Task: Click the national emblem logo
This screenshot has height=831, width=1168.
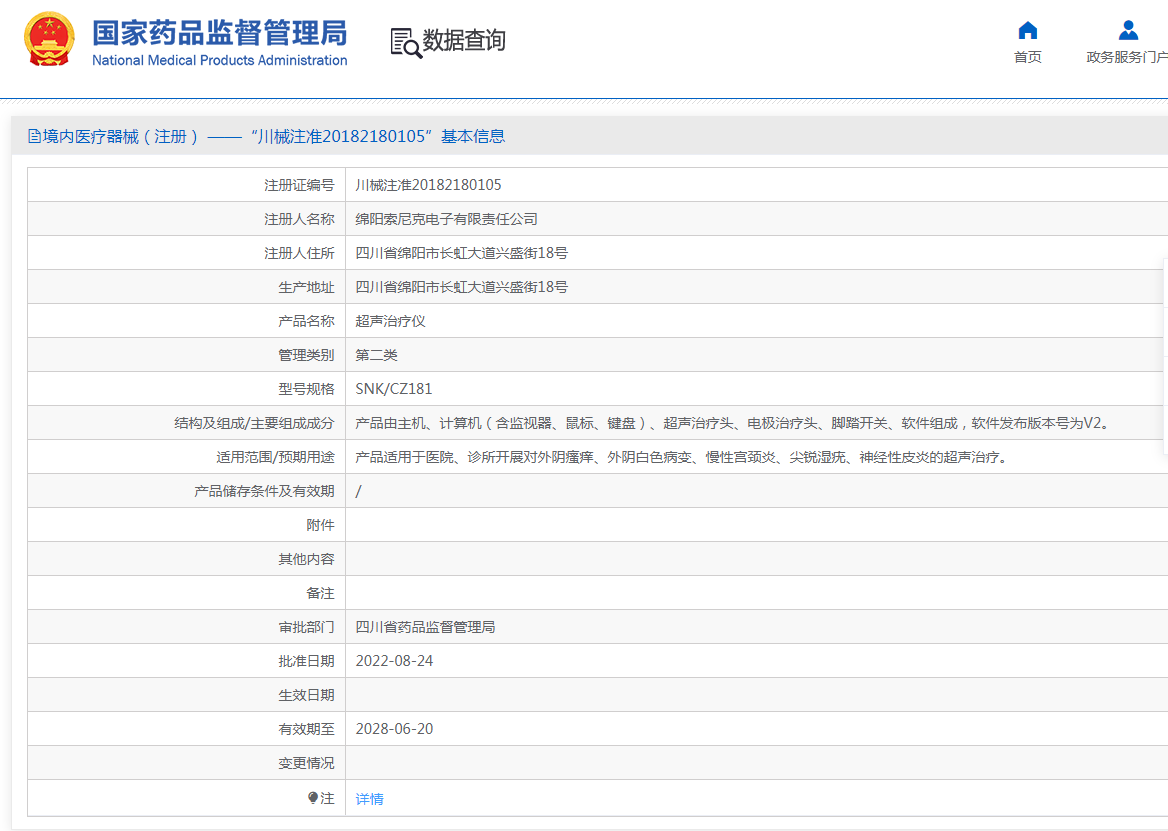Action: coord(49,39)
